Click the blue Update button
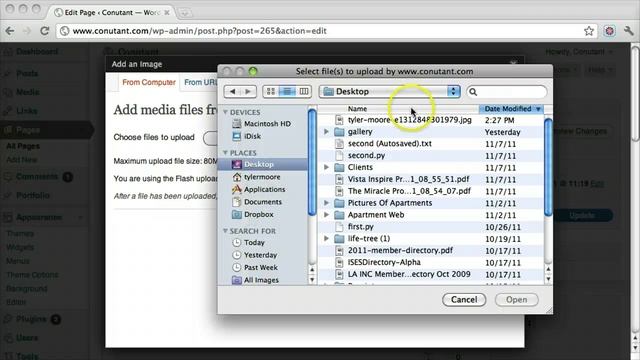The image size is (640, 360). [x=582, y=215]
